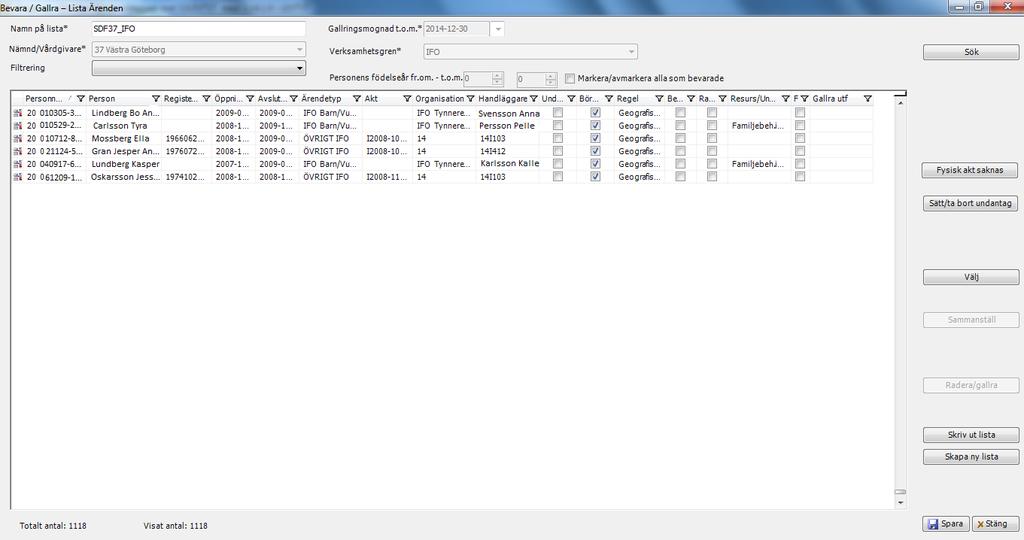Click Fysisk akt saknas button
This screenshot has height=540, width=1024.
tap(970, 170)
